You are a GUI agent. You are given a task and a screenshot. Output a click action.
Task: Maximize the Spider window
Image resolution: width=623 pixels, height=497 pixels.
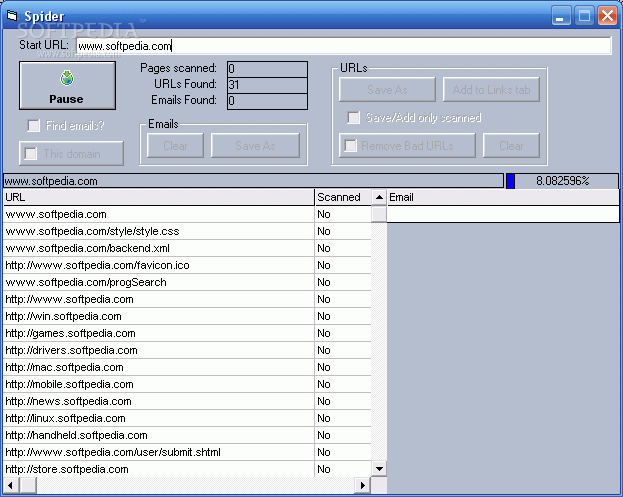pyautogui.click(x=584, y=16)
